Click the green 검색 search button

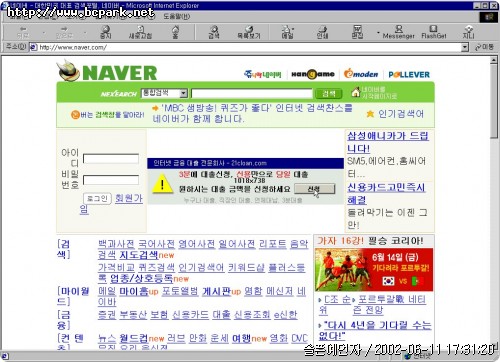coord(329,94)
